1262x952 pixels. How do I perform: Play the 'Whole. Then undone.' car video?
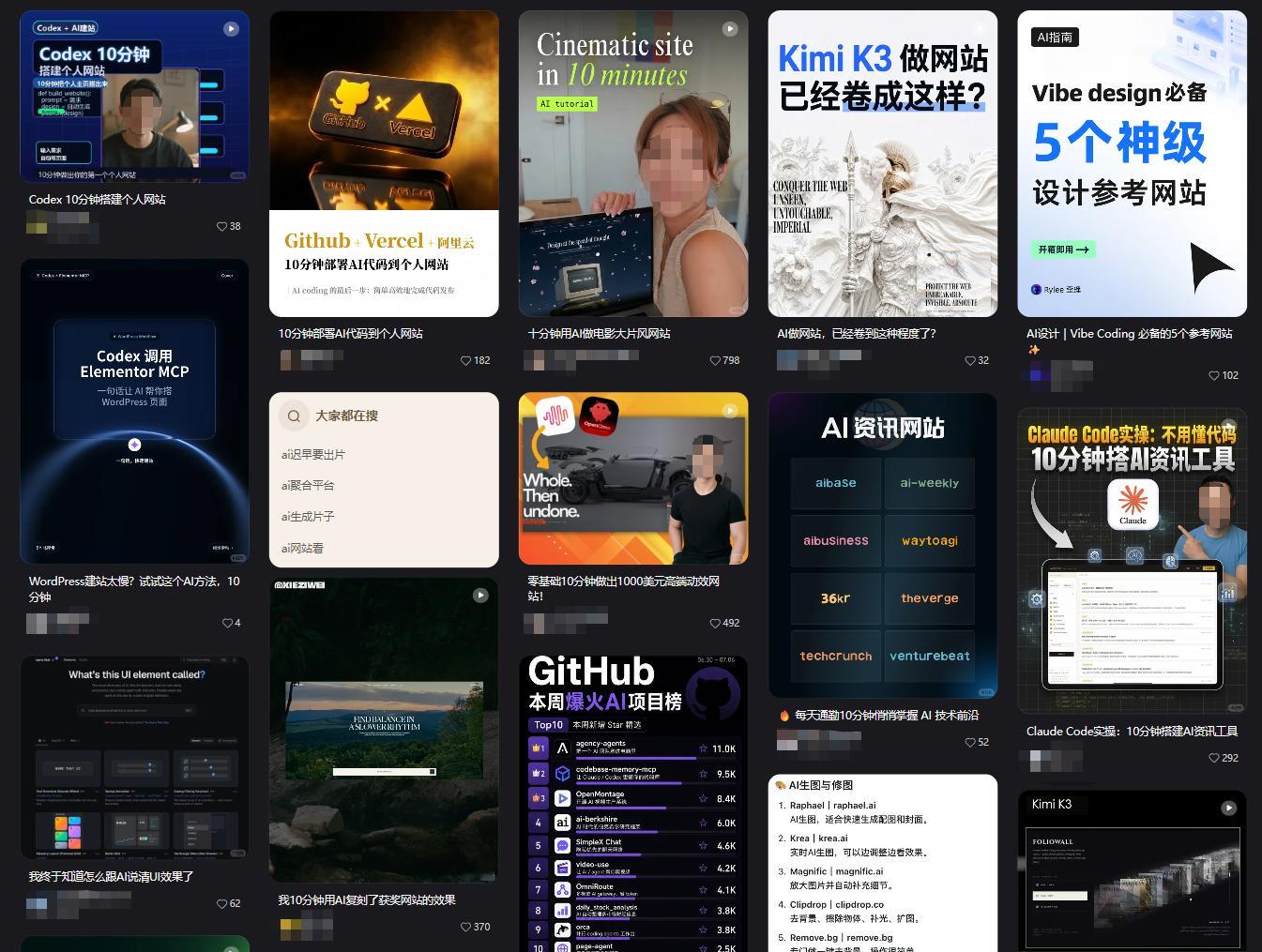pos(730,411)
